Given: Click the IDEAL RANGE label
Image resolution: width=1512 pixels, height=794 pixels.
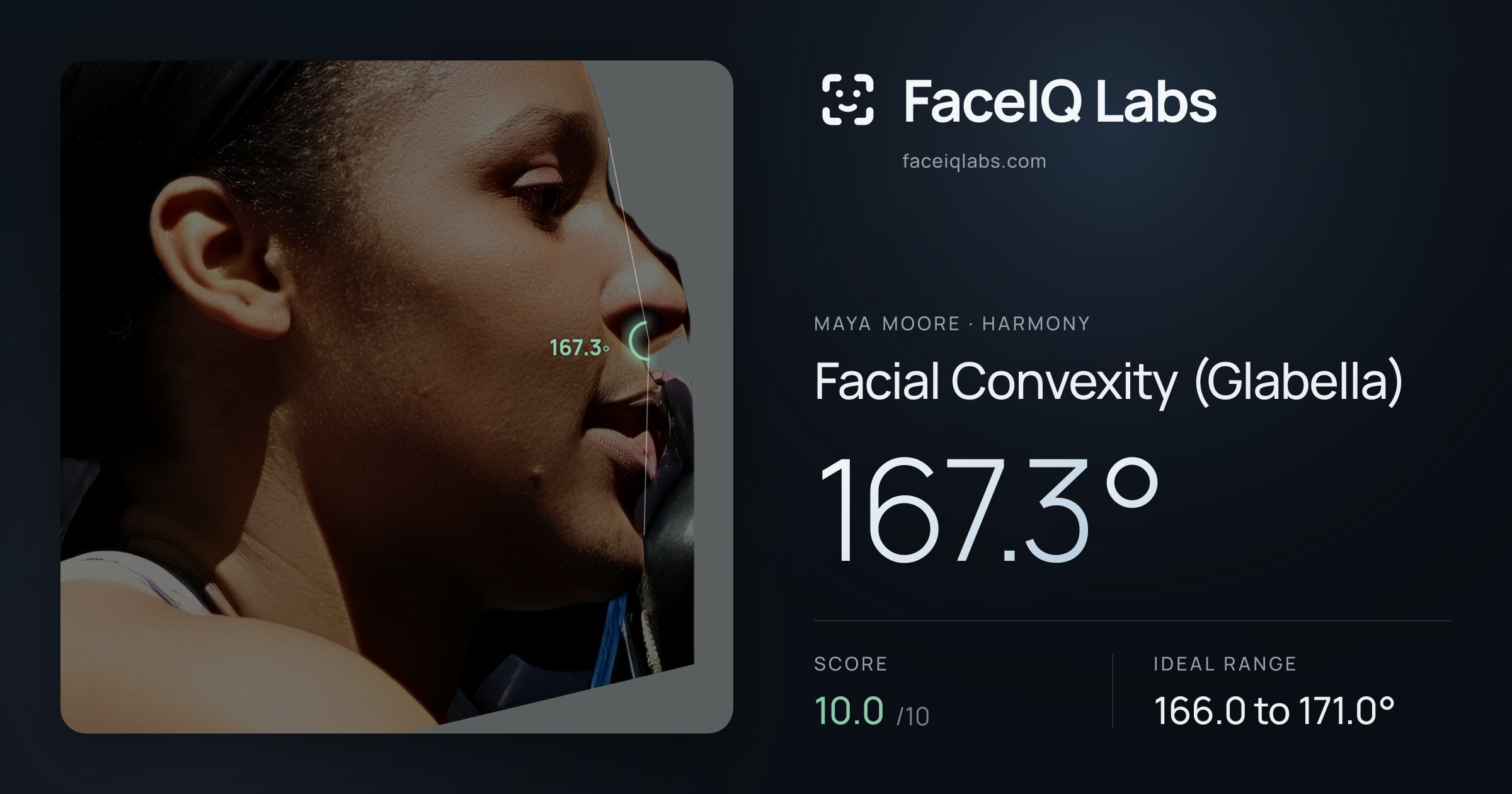Looking at the screenshot, I should 1225,664.
